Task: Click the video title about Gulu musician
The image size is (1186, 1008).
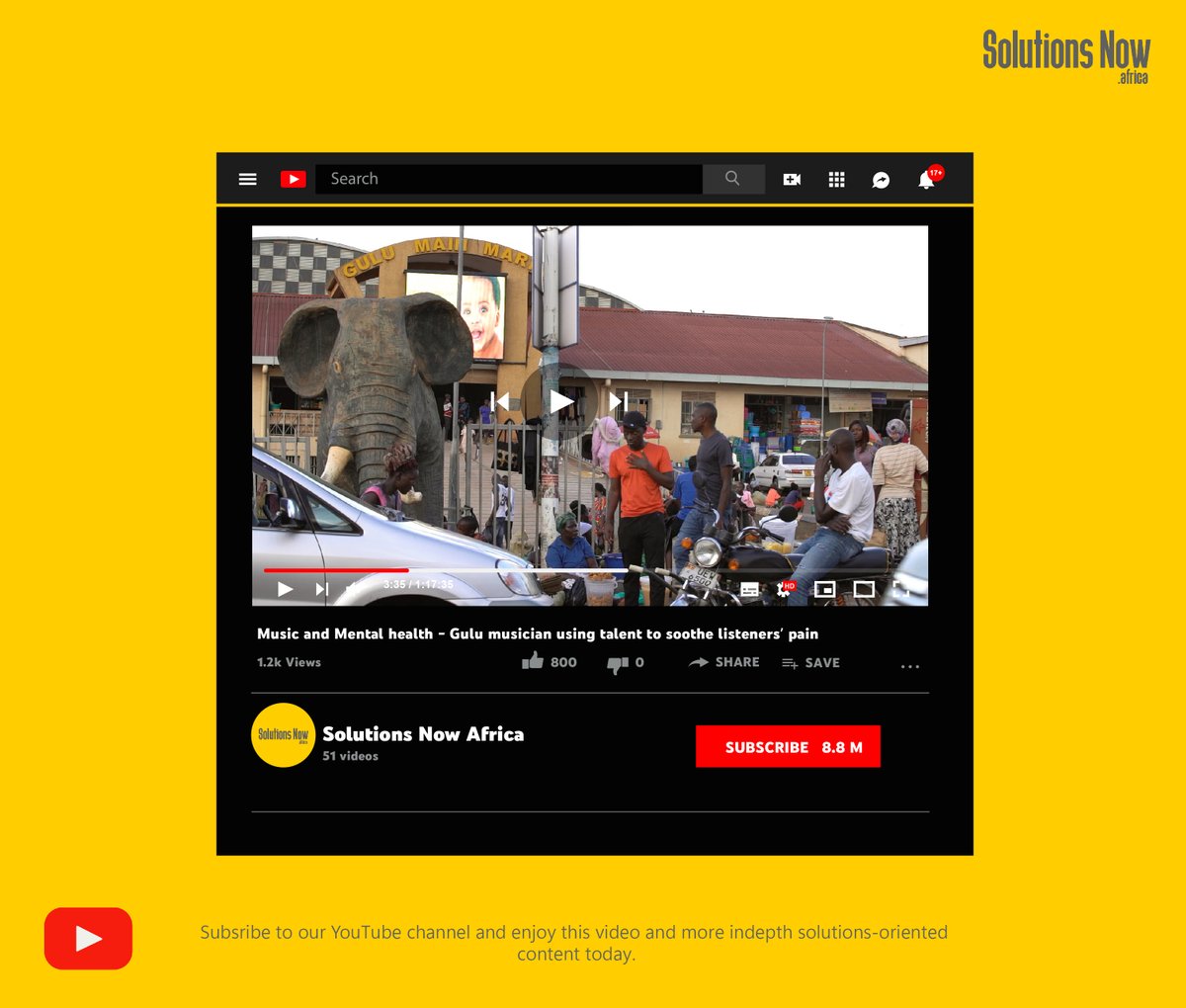Action: (x=538, y=633)
